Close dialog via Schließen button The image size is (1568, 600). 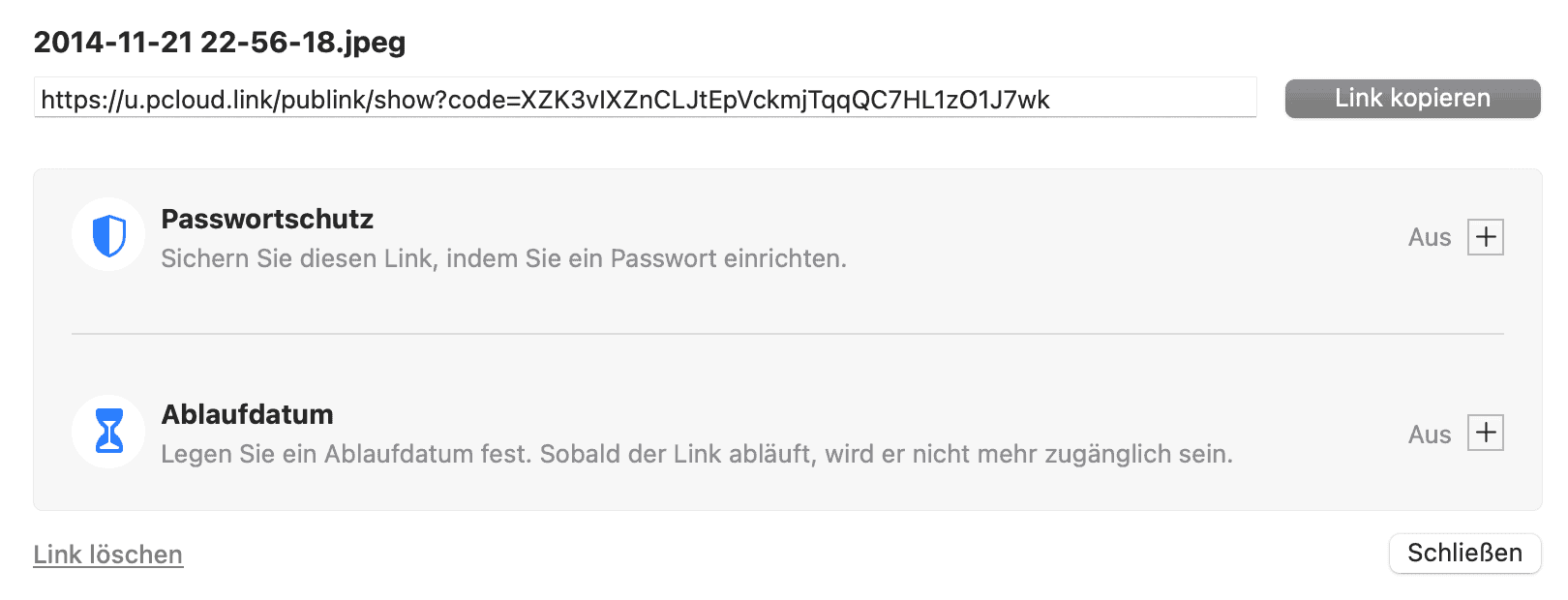pyautogui.click(x=1464, y=553)
